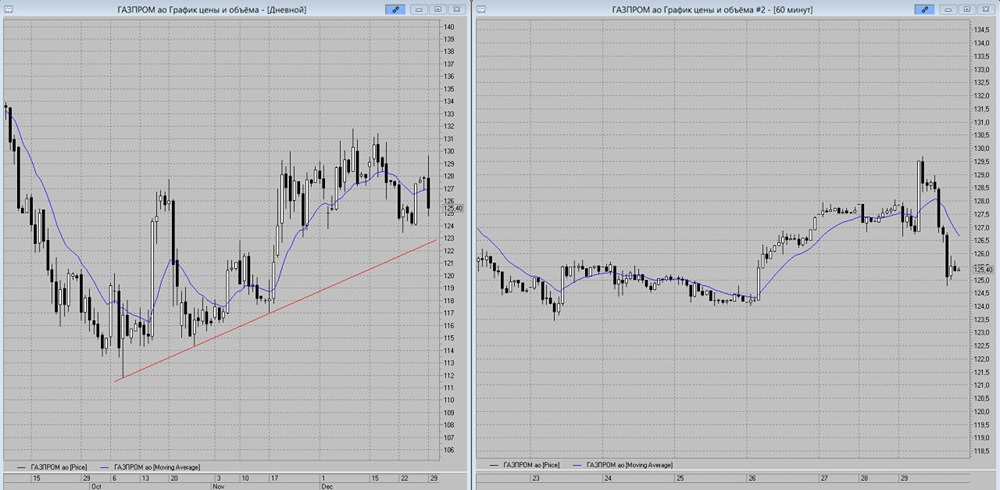The width and height of the screenshot is (1000, 490).
Task: Click the title text ending with [Дневной]
Action: pyautogui.click(x=212, y=10)
